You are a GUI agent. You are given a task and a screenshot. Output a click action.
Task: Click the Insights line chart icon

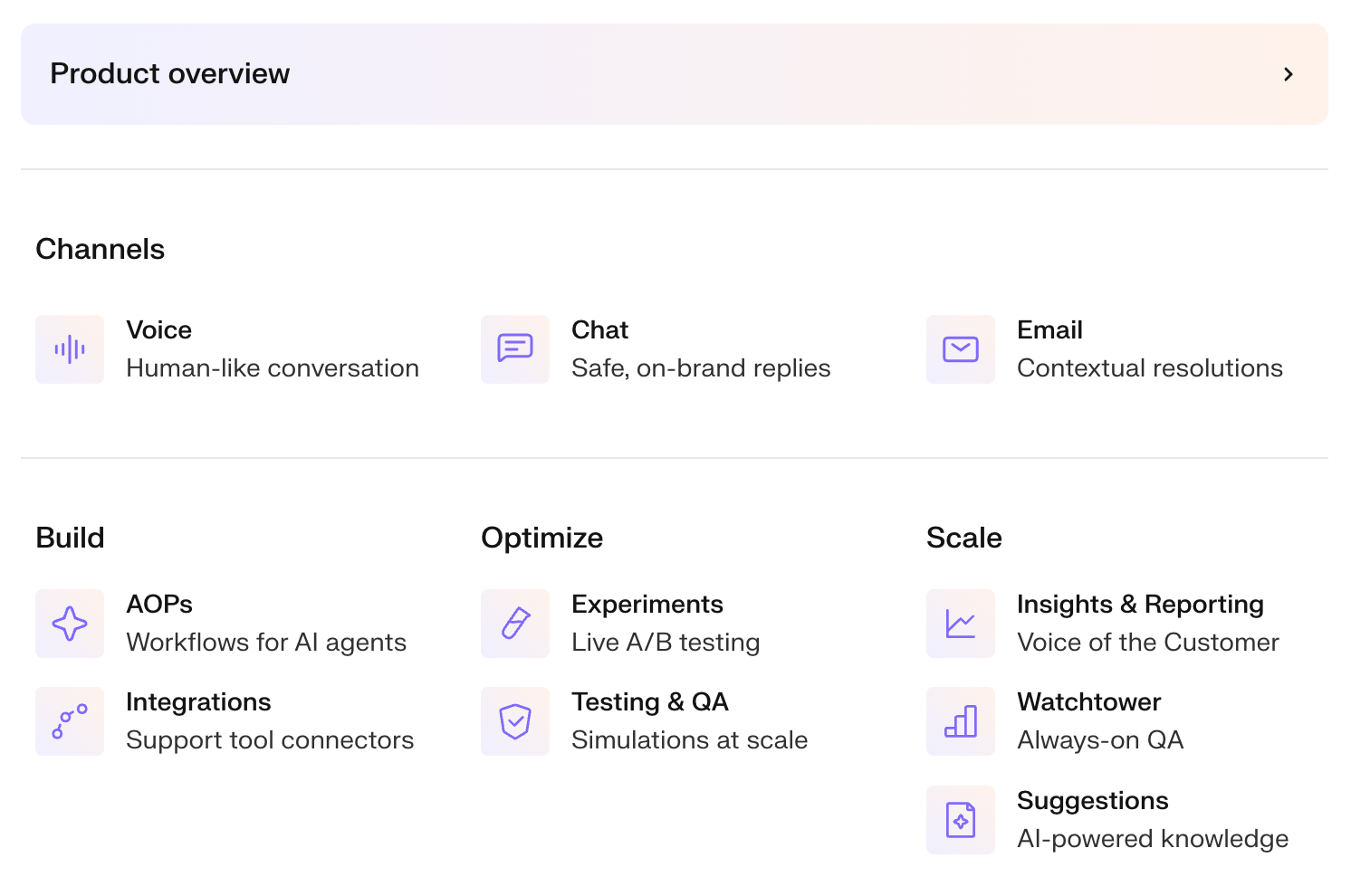pos(961,624)
